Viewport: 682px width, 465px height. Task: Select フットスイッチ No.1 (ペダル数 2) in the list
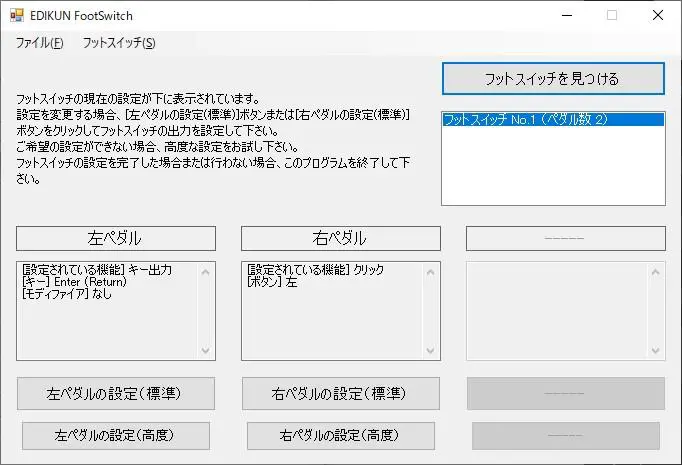point(553,119)
